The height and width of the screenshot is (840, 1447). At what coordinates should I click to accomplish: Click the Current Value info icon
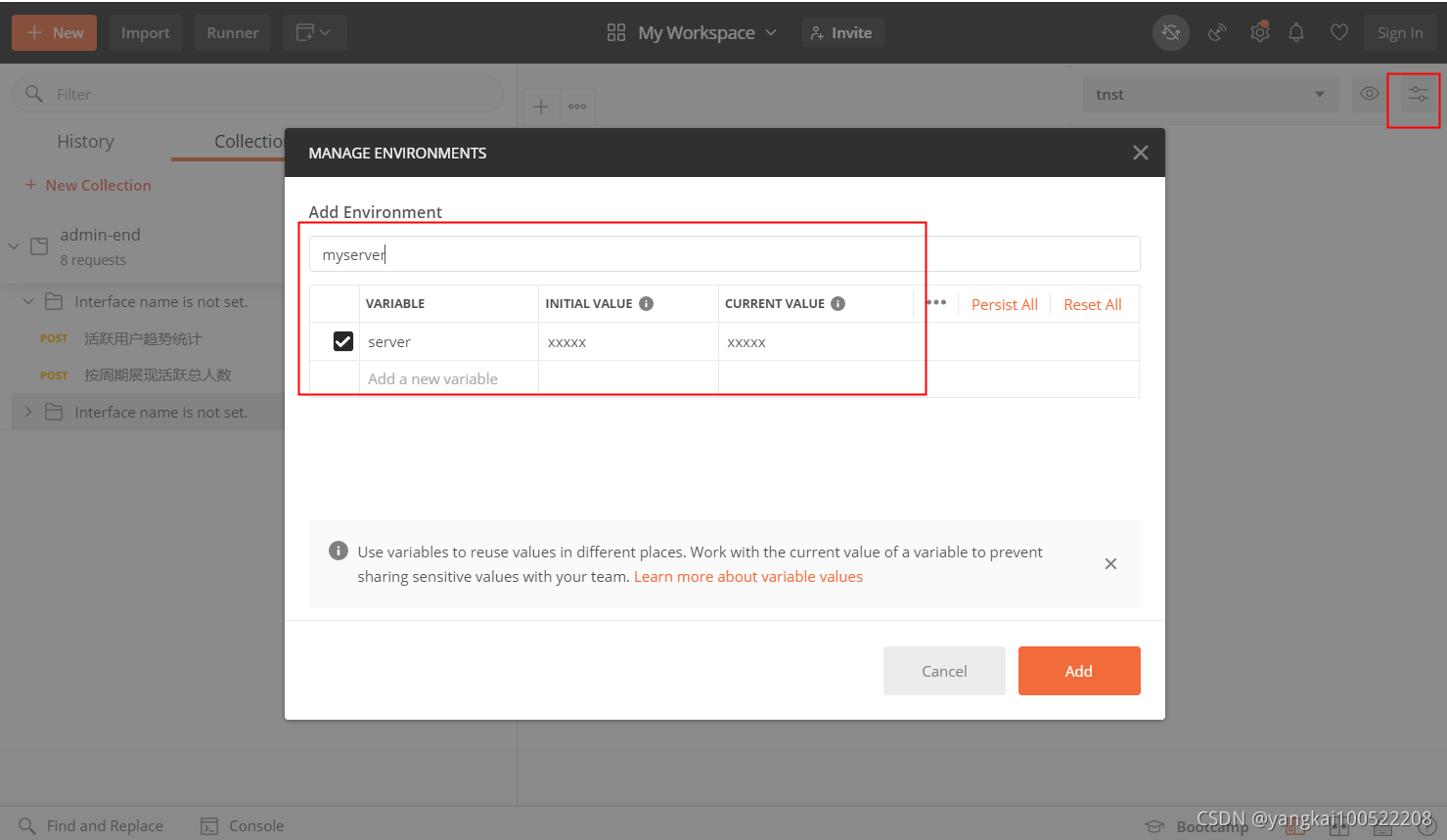coord(837,303)
